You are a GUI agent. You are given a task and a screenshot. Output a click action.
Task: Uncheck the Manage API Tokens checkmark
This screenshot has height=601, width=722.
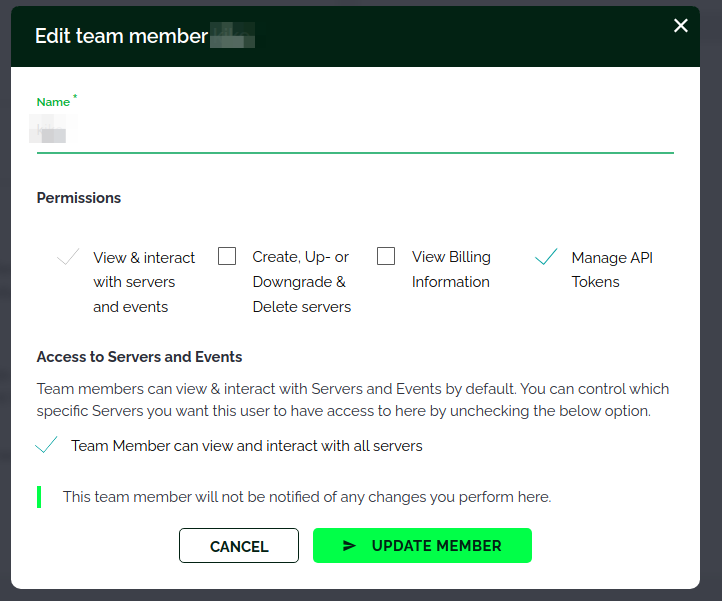[546, 257]
